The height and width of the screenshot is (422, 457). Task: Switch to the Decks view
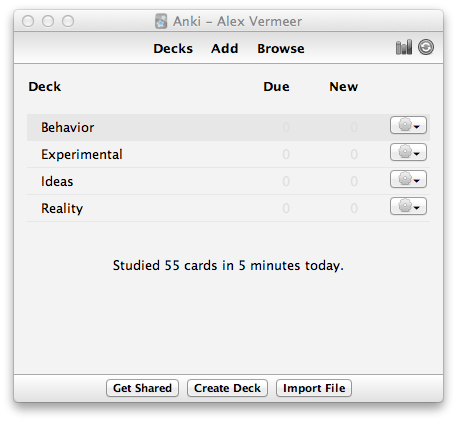[173, 49]
